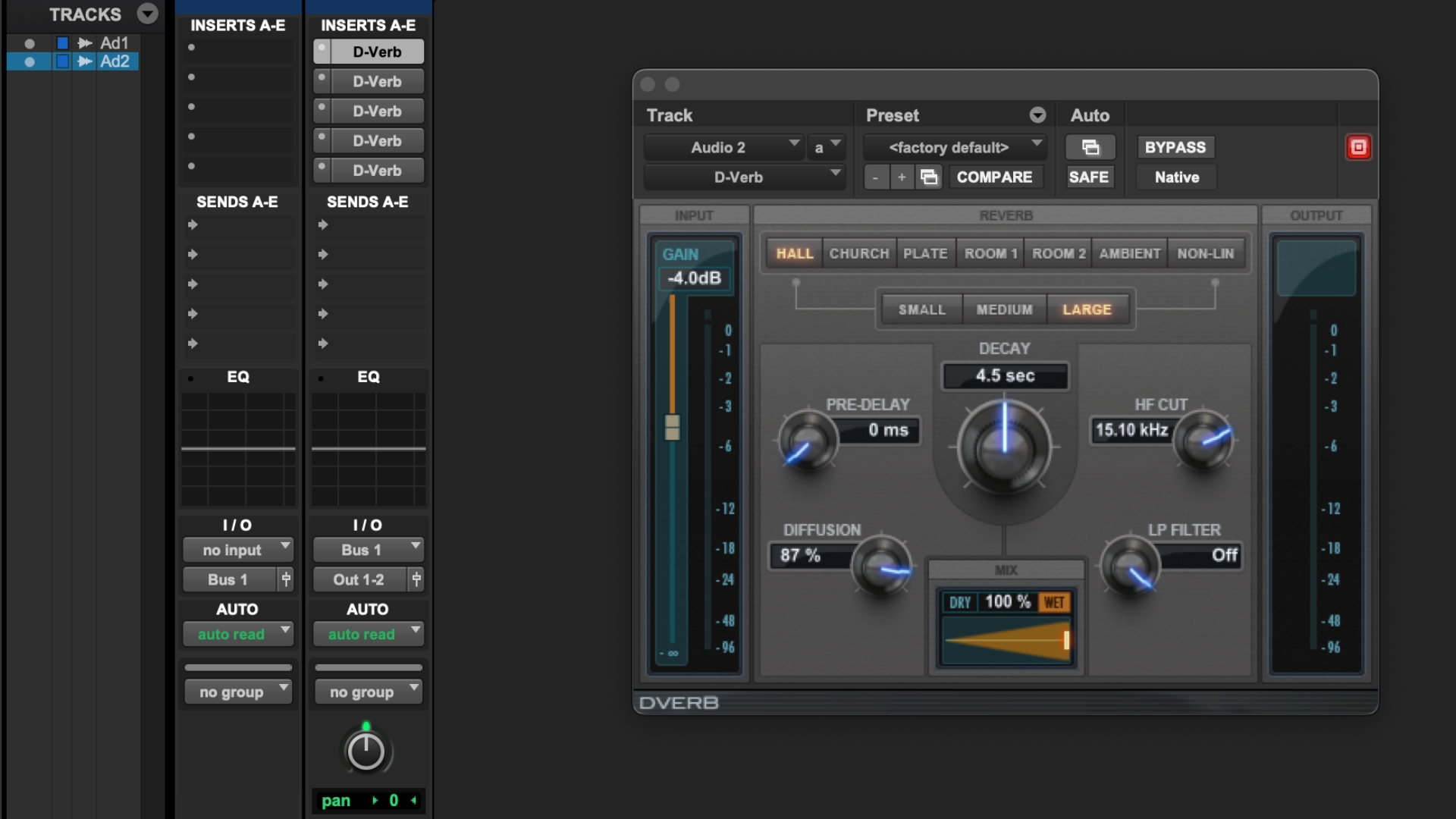Image resolution: width=1456 pixels, height=819 pixels.
Task: Open the Preset section menu arrow
Action: (x=1037, y=115)
